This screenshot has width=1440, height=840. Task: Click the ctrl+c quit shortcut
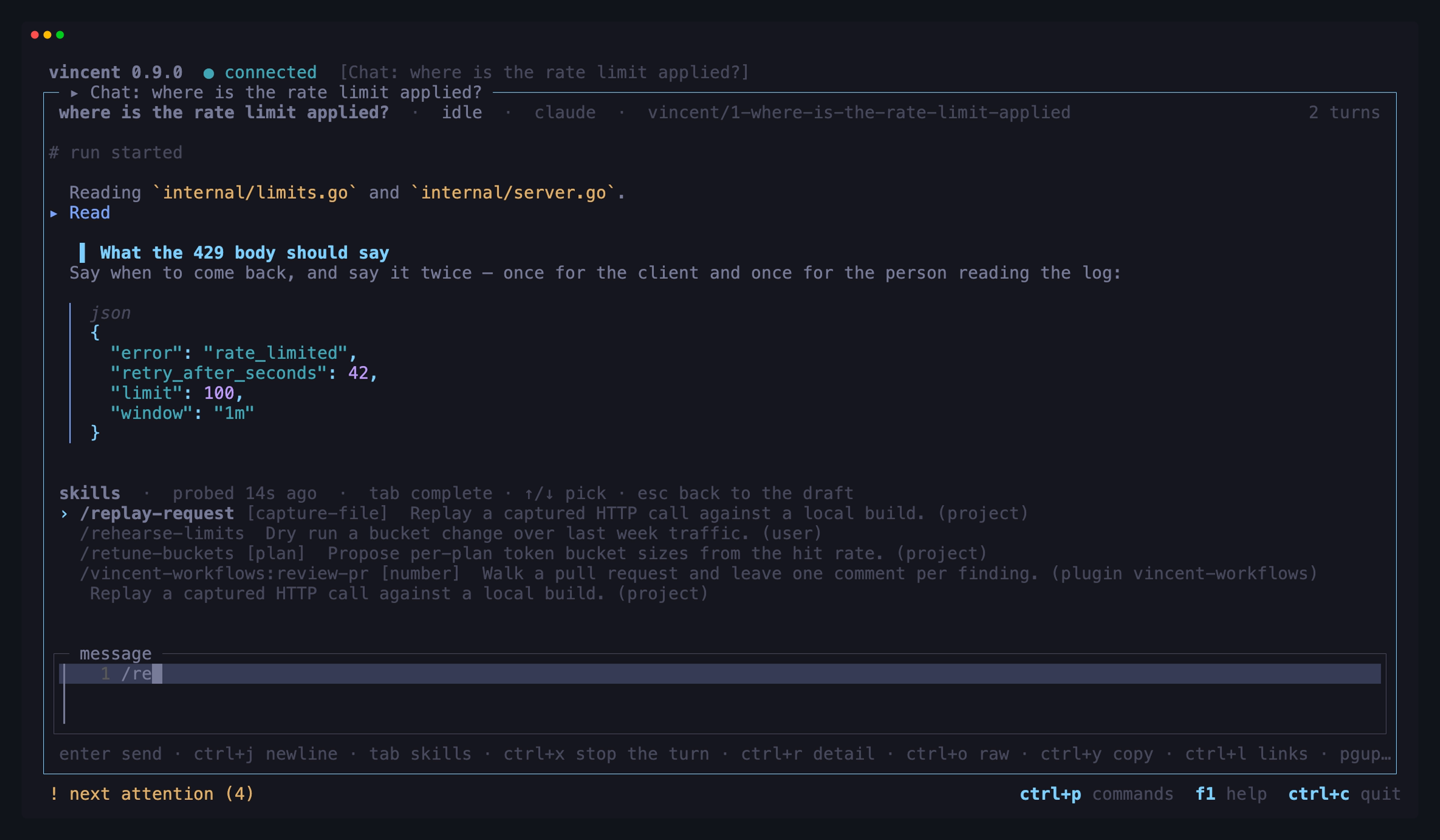[1344, 794]
